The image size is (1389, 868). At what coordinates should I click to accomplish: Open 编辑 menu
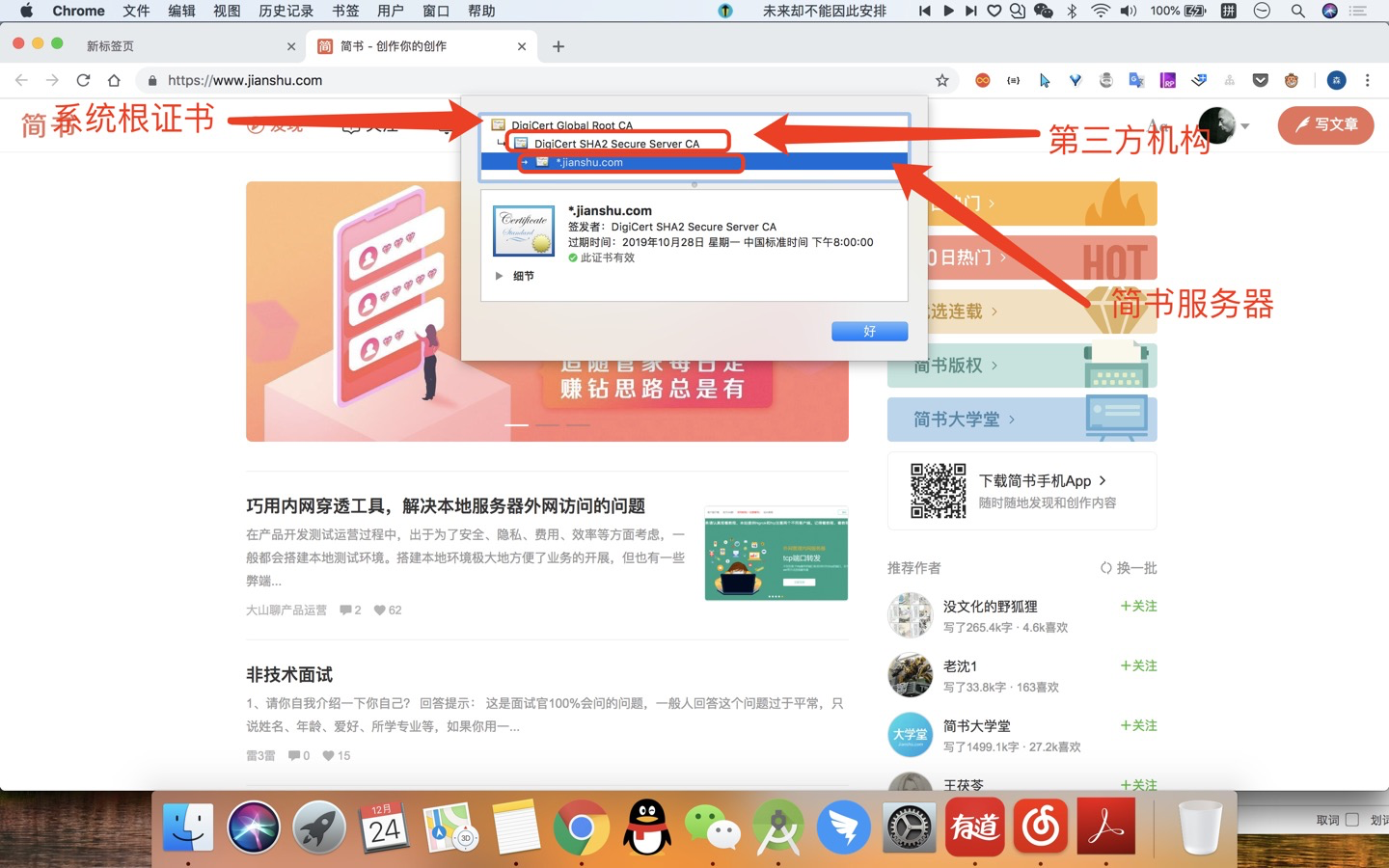[x=181, y=11]
